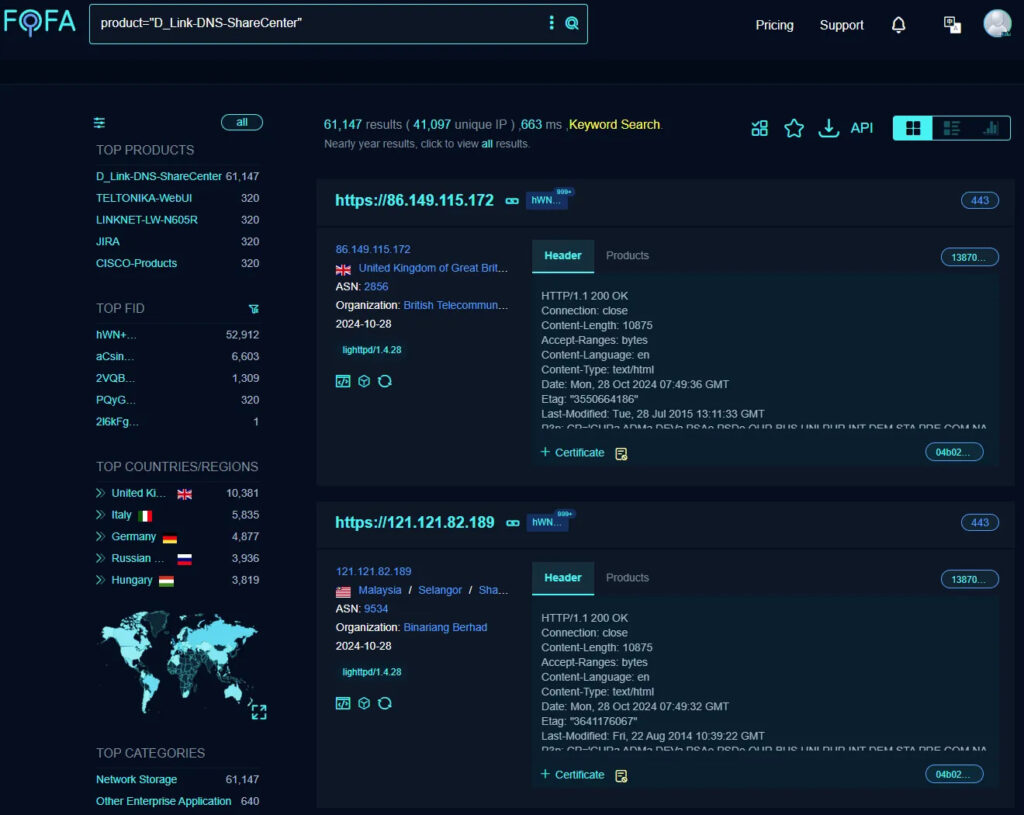Image resolution: width=1024 pixels, height=815 pixels.
Task: Click link icon next to 121.121.82.189
Action: click(x=513, y=523)
